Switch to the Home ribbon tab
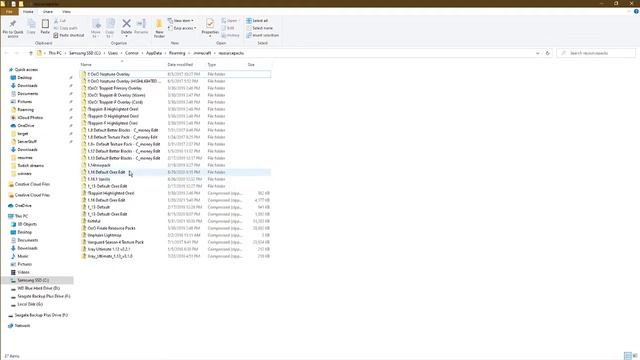This screenshot has width=640, height=360. (28, 11)
